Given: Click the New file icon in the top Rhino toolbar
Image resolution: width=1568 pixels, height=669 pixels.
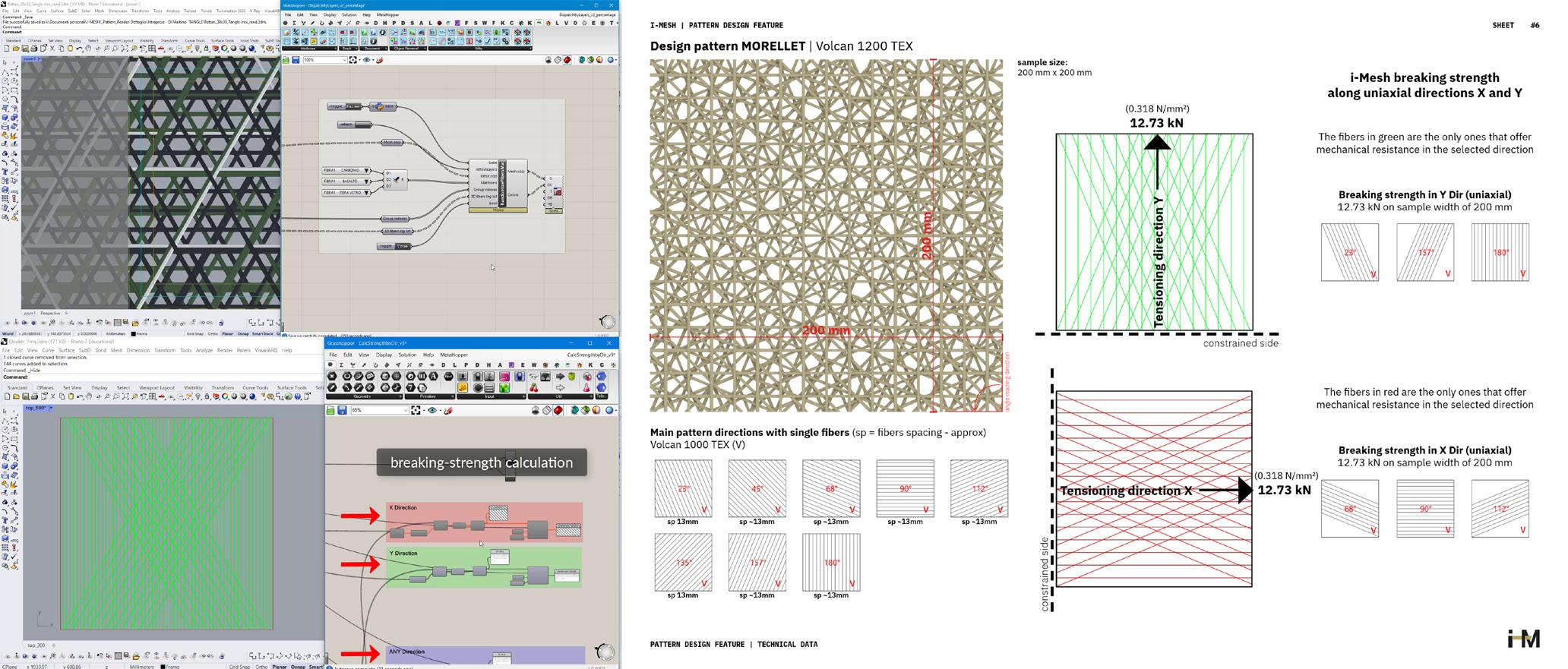Looking at the screenshot, I should tap(6, 49).
